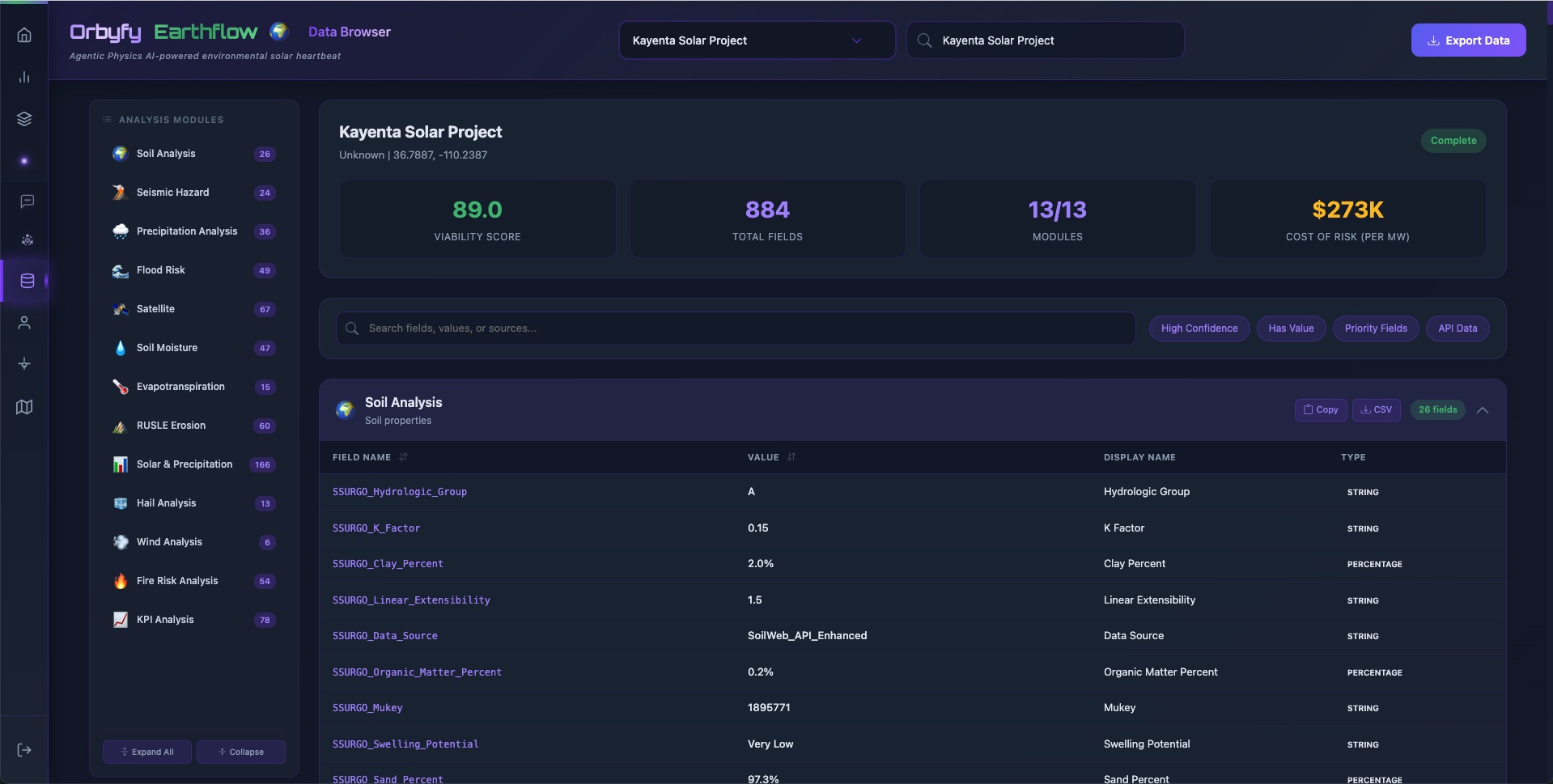The width and height of the screenshot is (1553, 784).
Task: Toggle the High Confidence filter
Action: click(1199, 328)
